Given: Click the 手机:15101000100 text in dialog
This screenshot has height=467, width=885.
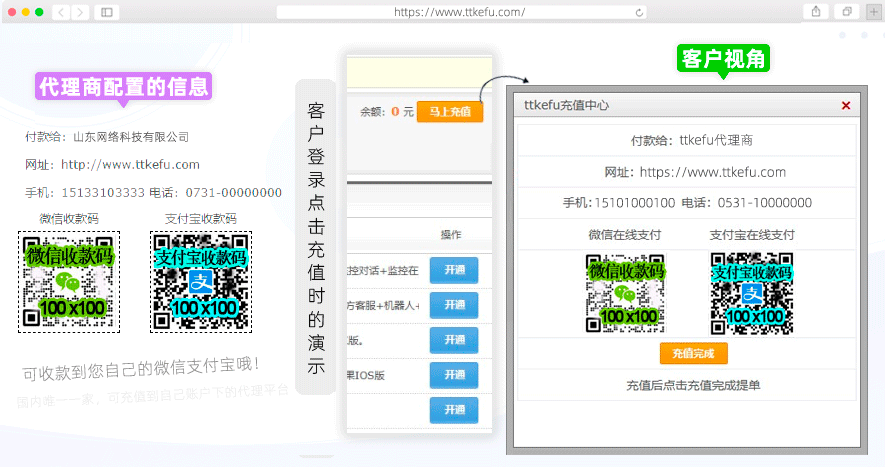Looking at the screenshot, I should pyautogui.click(x=619, y=203).
